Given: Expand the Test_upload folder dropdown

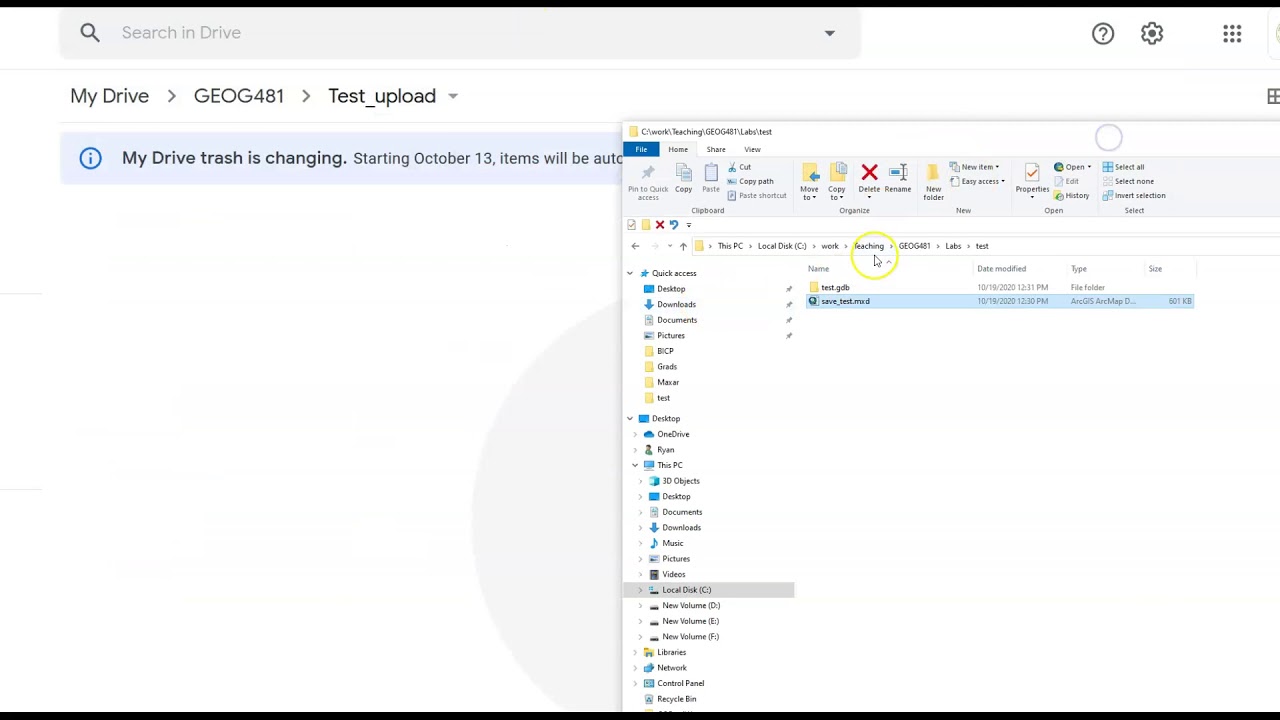Looking at the screenshot, I should [x=453, y=96].
